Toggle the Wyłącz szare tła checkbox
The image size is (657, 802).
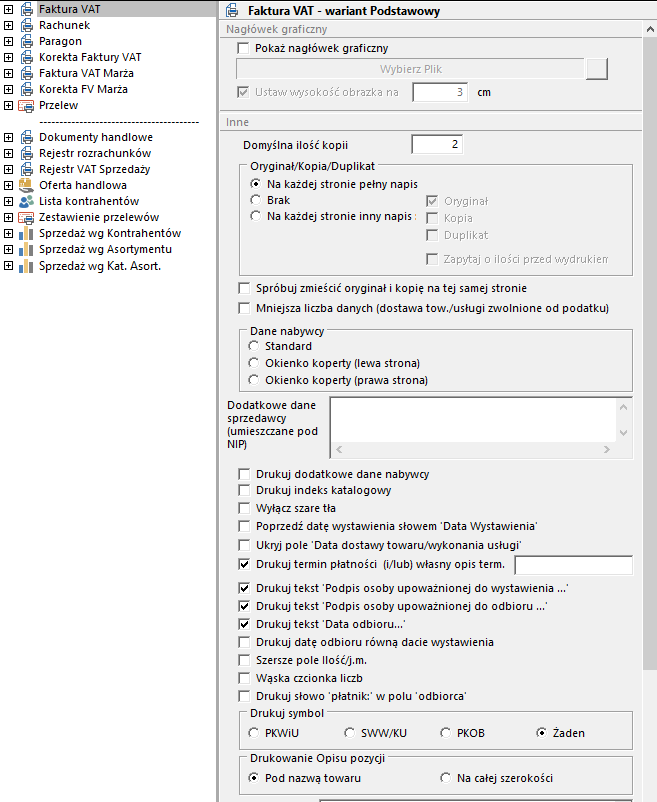pyautogui.click(x=245, y=508)
